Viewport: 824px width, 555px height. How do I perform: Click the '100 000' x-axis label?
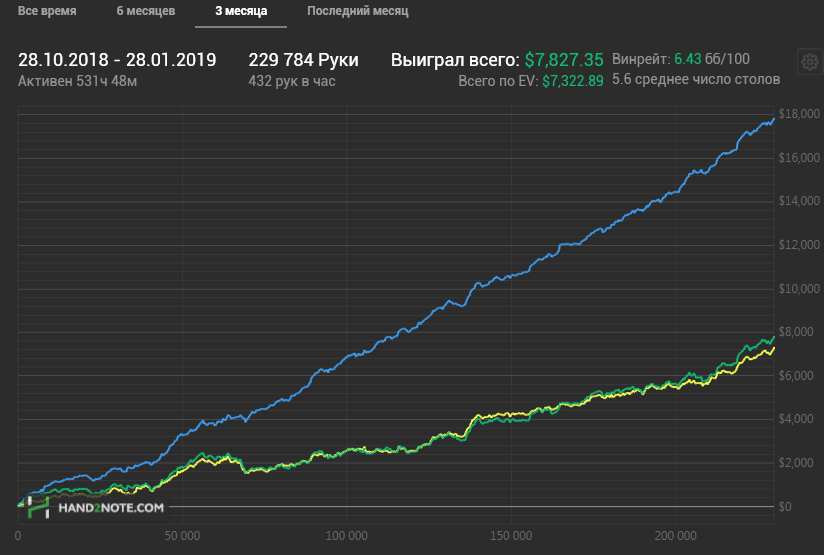pos(347,536)
